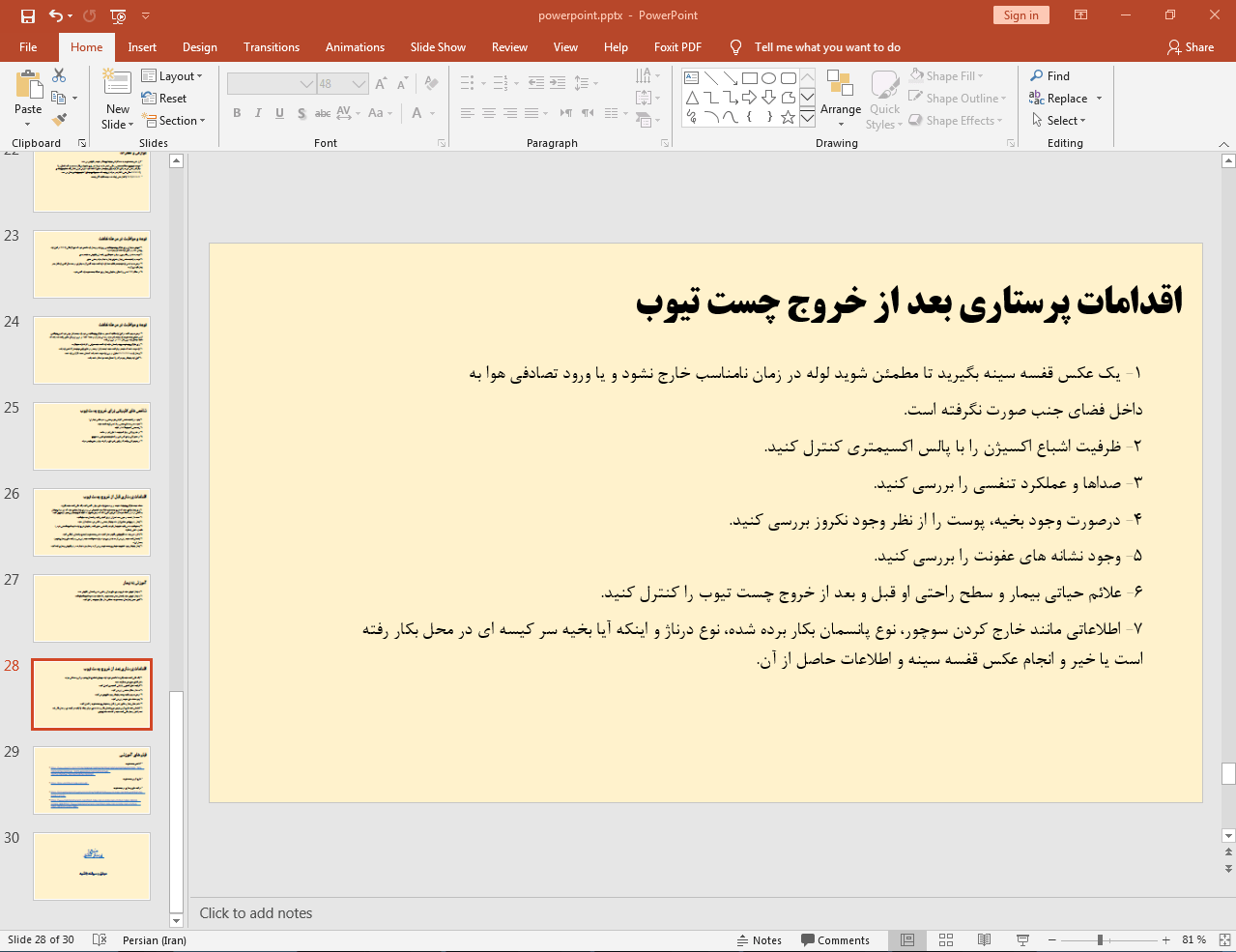Open the Font dialog launcher
This screenshot has height=952, width=1236.
pyautogui.click(x=442, y=143)
